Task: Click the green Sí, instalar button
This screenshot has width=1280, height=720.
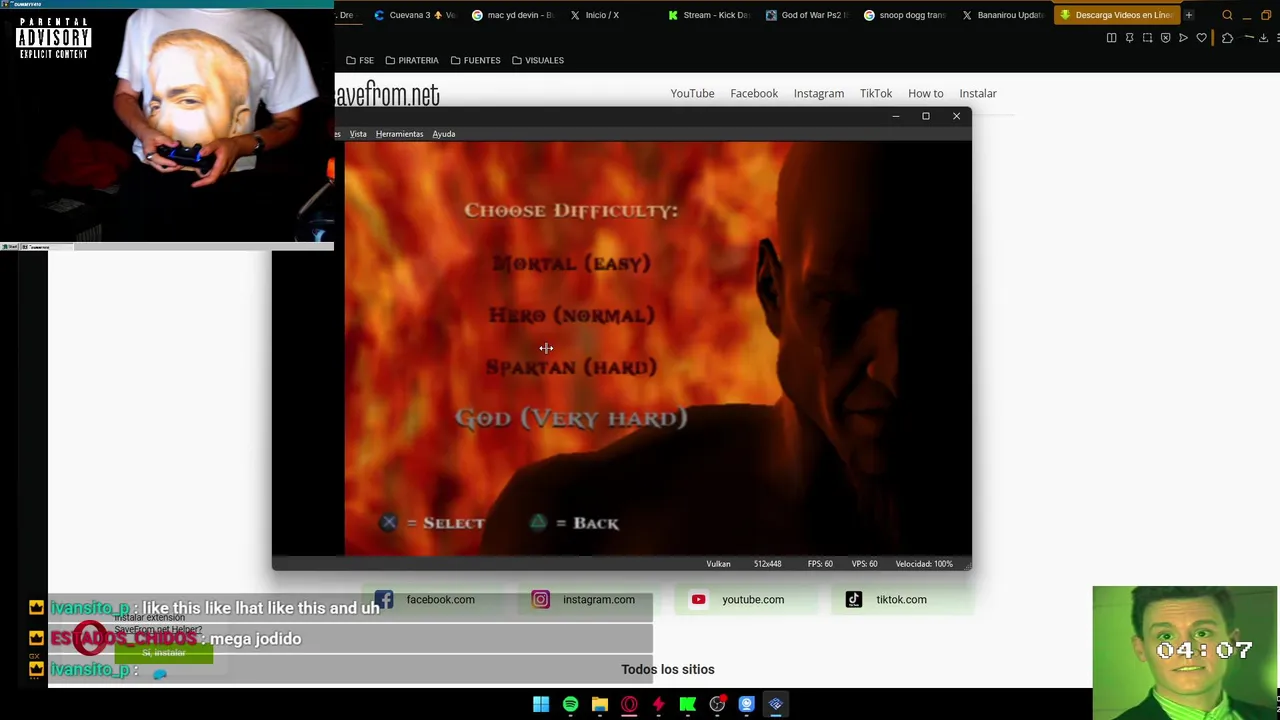Action: (x=163, y=653)
